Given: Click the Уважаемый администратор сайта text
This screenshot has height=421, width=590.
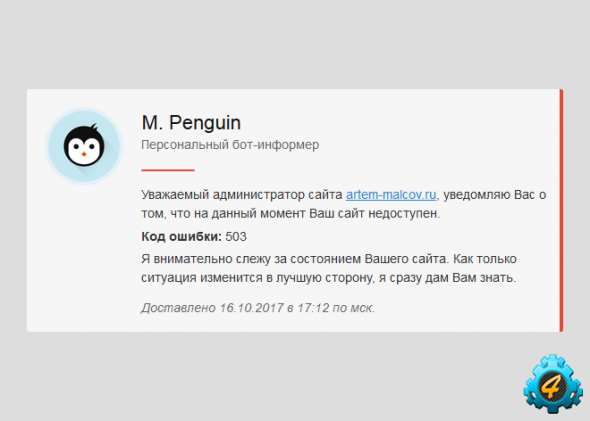Looking at the screenshot, I should (242, 195).
